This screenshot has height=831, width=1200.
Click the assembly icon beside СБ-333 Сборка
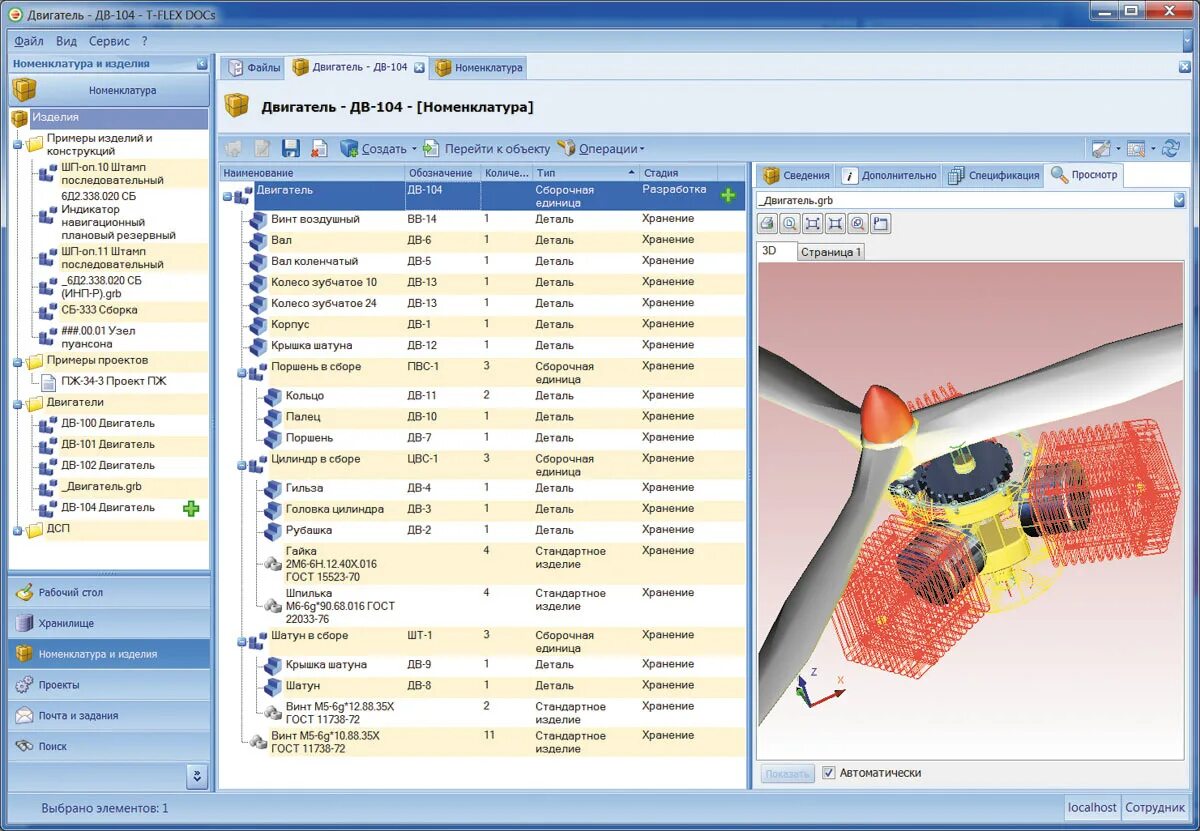[x=48, y=311]
